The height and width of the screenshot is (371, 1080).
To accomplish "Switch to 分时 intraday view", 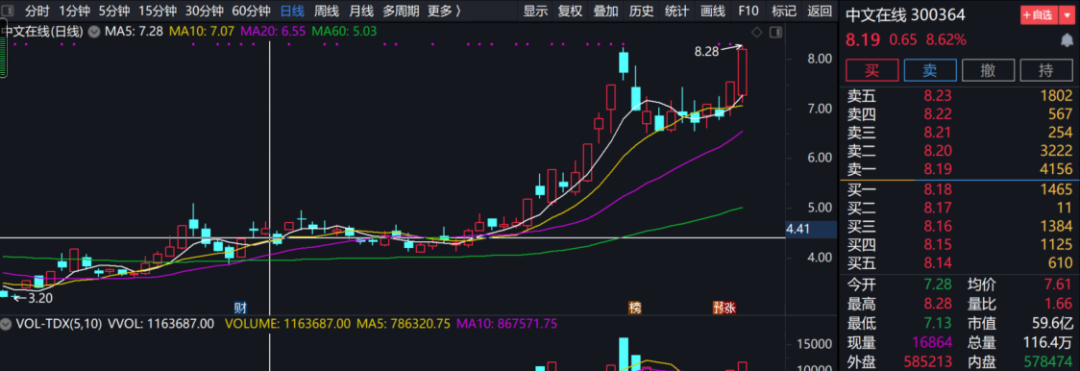I will point(37,11).
